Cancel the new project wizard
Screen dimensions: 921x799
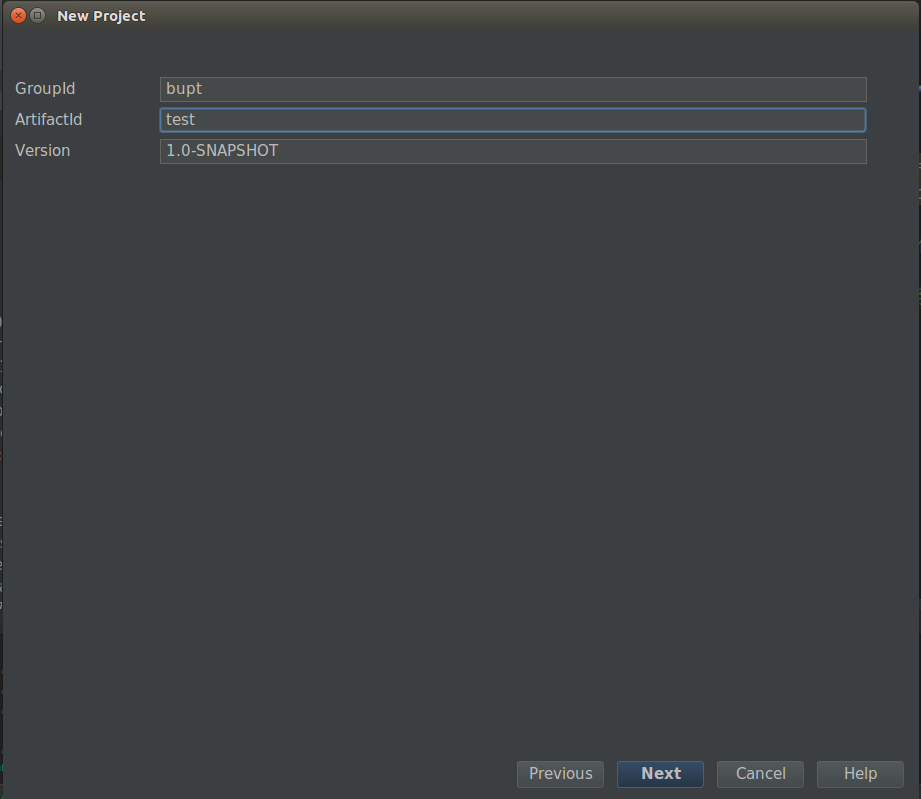point(760,773)
